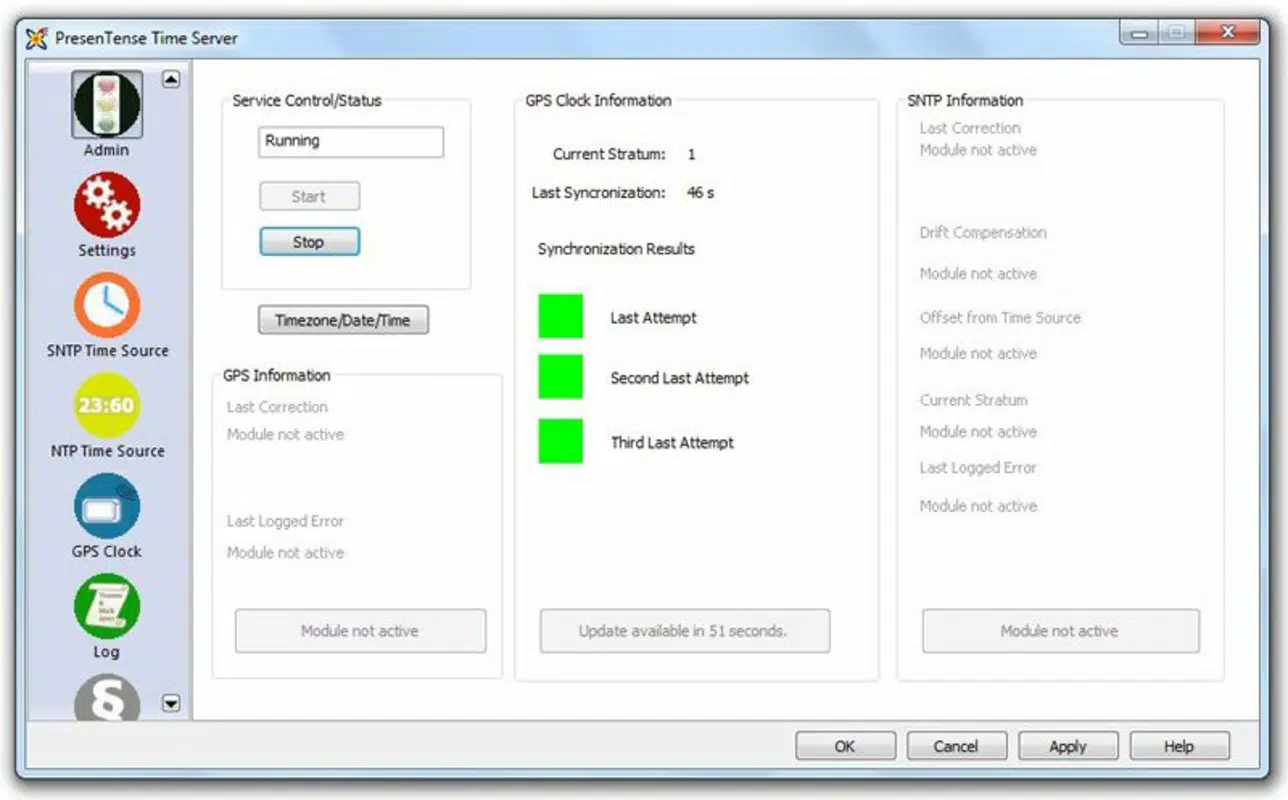Image resolution: width=1288 pixels, height=800 pixels.
Task: Open the Settings gears icon
Action: click(x=107, y=204)
